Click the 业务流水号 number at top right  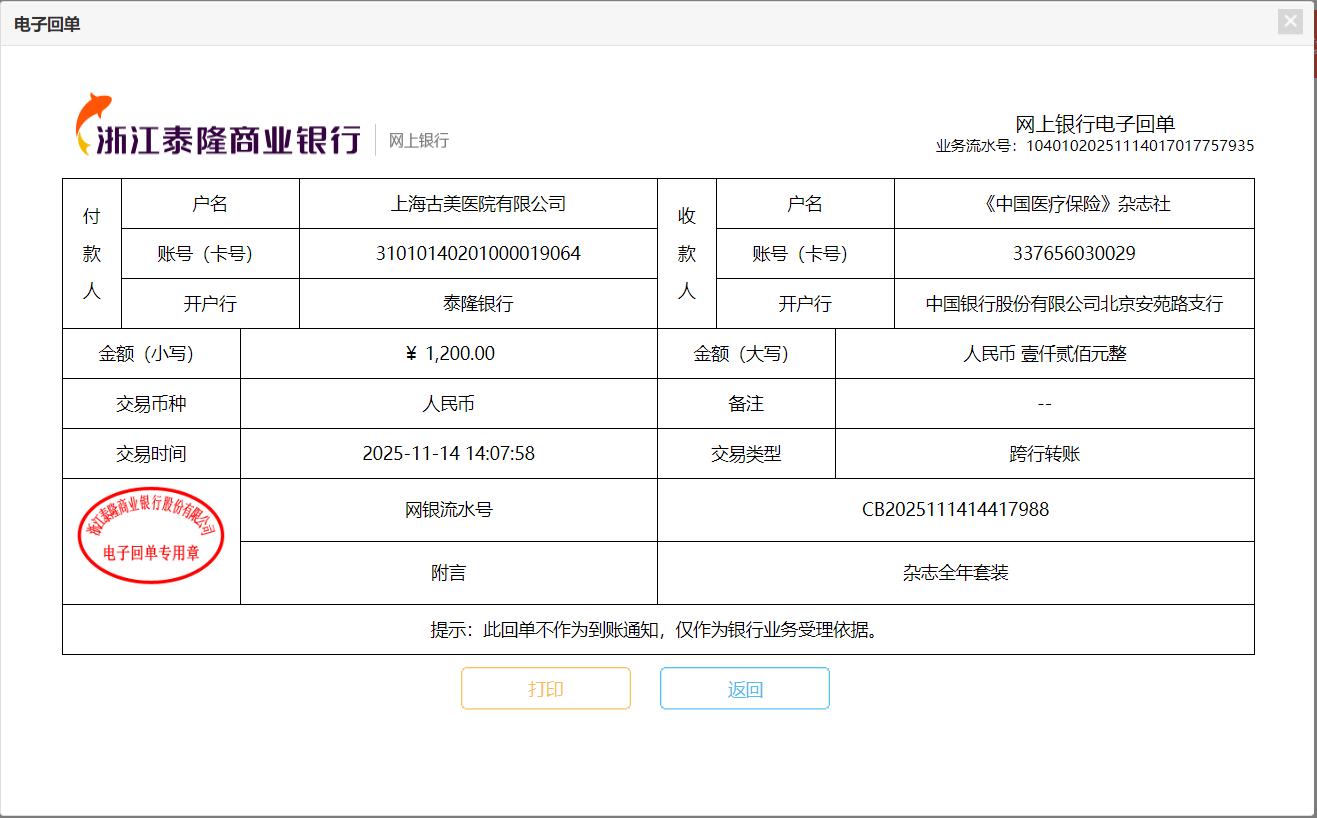[1140, 146]
